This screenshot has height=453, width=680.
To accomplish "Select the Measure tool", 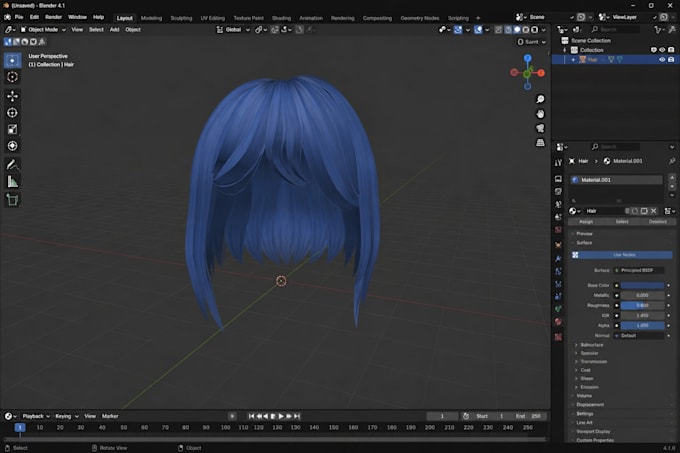I will point(12,182).
